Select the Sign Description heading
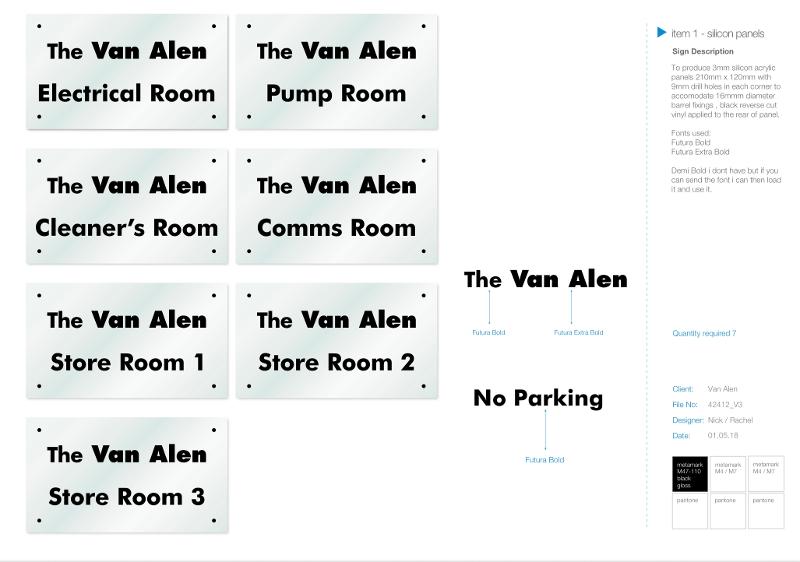The width and height of the screenshot is (800, 562). click(x=703, y=52)
